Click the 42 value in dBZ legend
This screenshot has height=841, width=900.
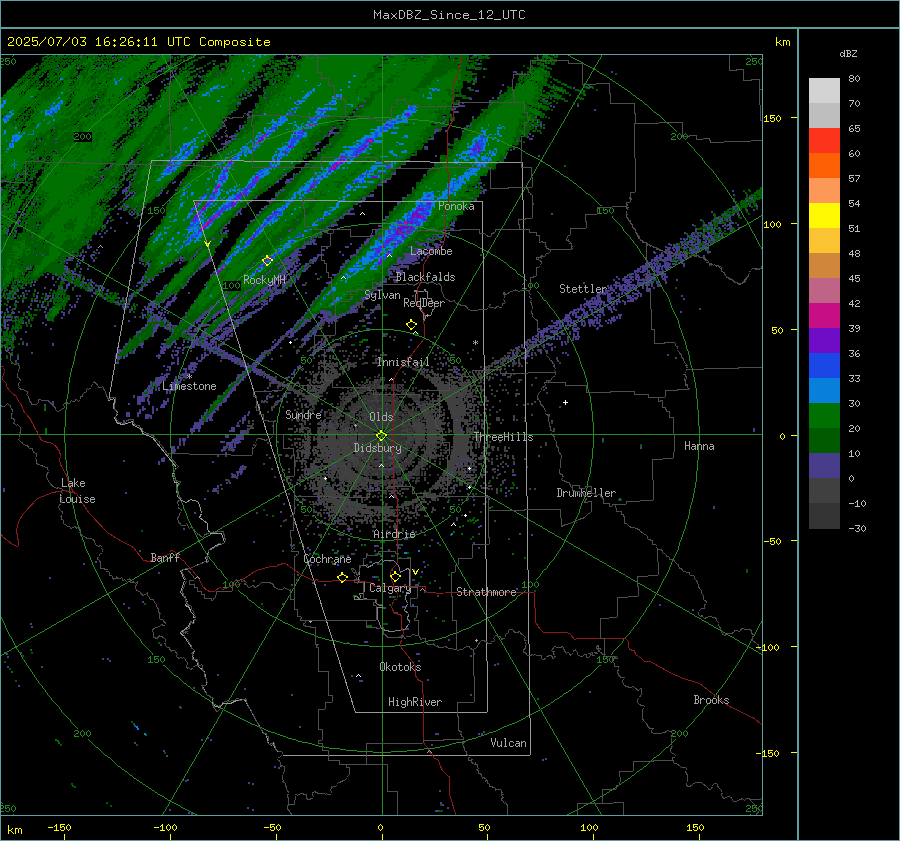[x=854, y=304]
